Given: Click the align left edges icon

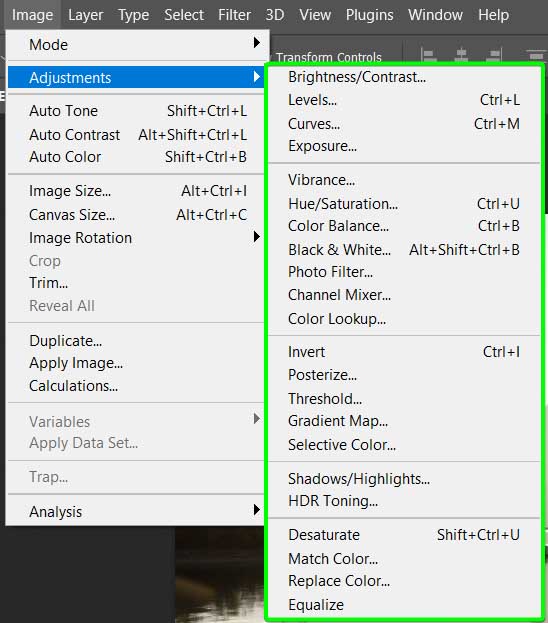Looking at the screenshot, I should point(429,55).
